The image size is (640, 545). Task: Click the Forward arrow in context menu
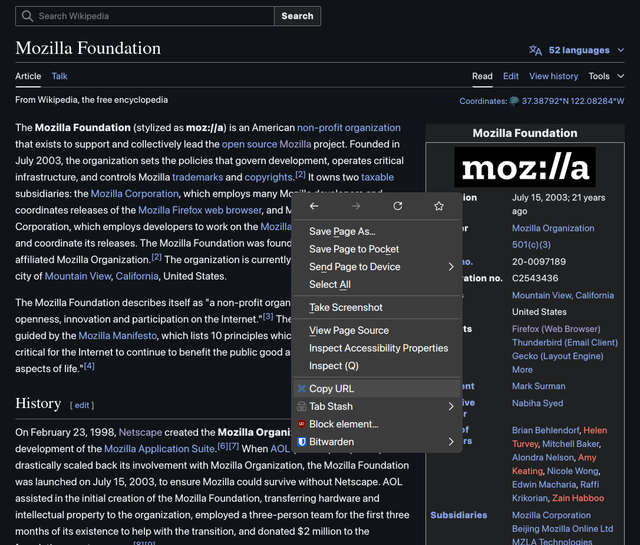356,206
